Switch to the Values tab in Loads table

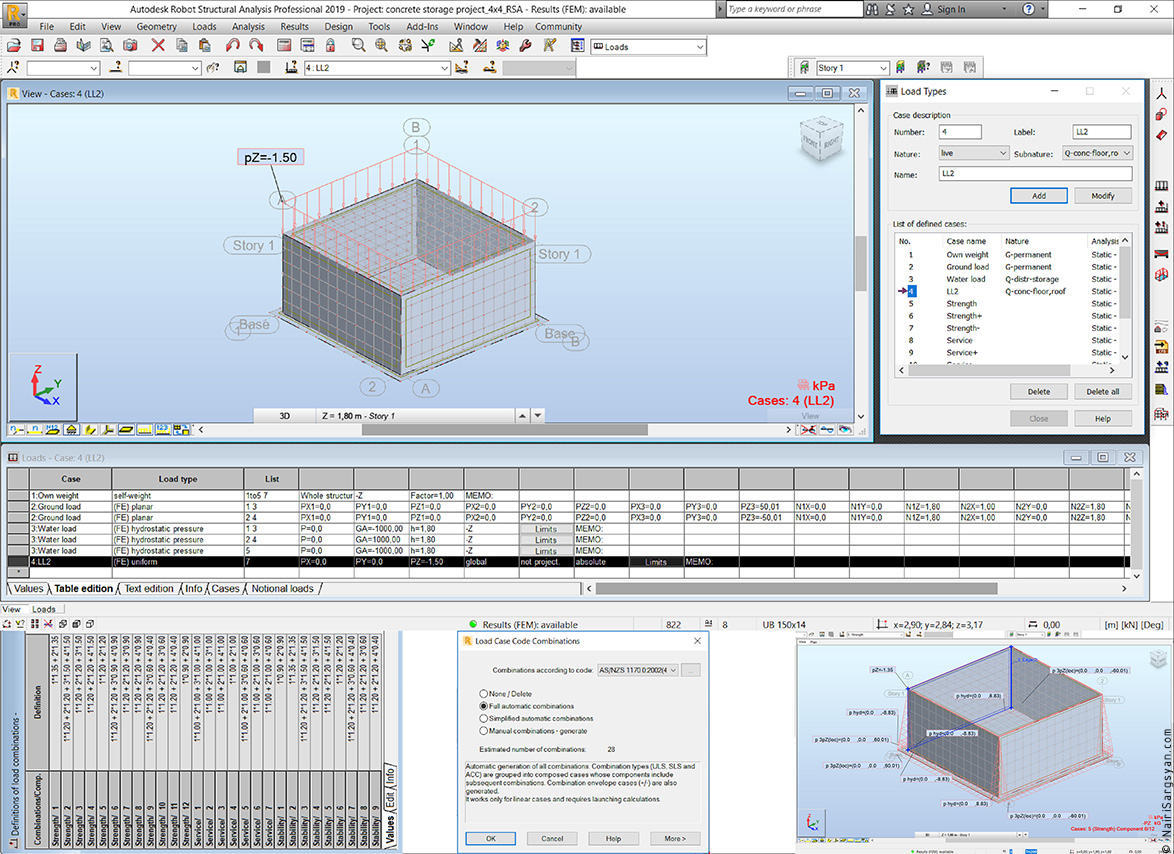[x=28, y=588]
